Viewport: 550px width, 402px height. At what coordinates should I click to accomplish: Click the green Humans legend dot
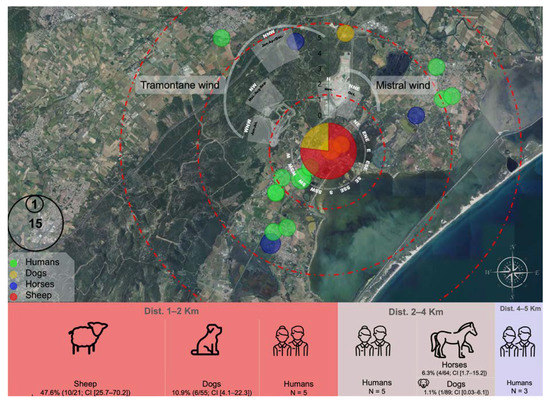point(14,262)
